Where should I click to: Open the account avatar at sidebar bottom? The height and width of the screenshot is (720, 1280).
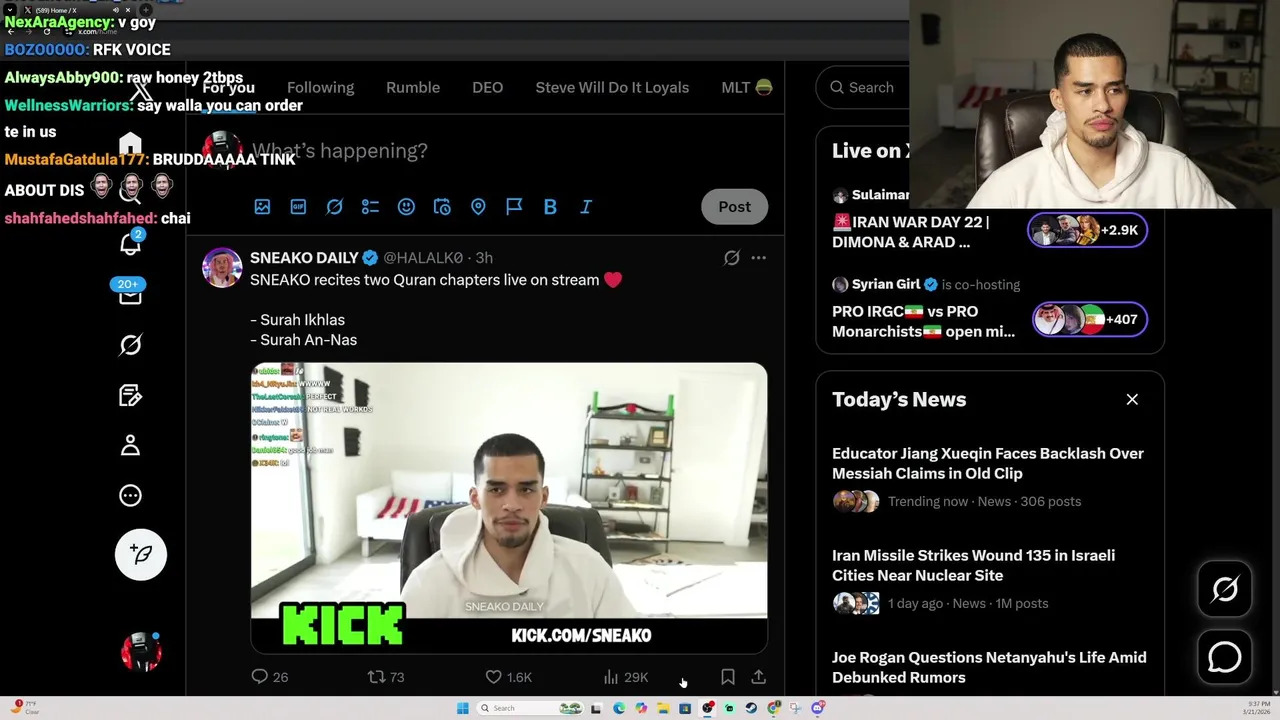coord(141,652)
